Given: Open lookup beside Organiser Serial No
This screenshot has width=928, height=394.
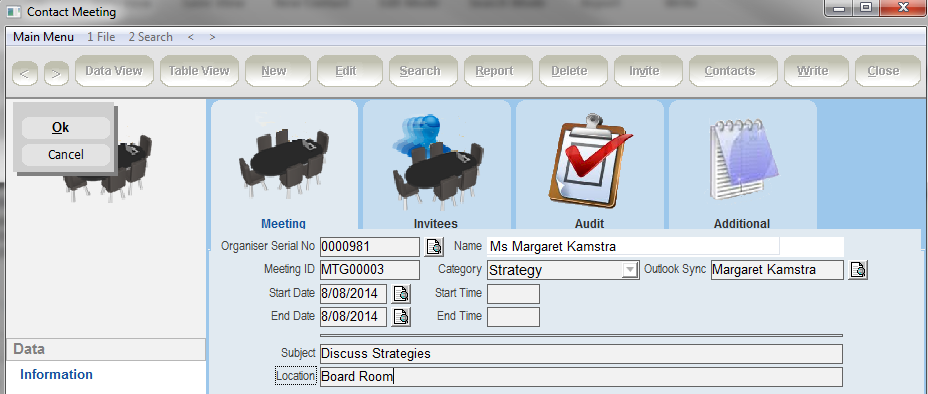Looking at the screenshot, I should point(434,246).
